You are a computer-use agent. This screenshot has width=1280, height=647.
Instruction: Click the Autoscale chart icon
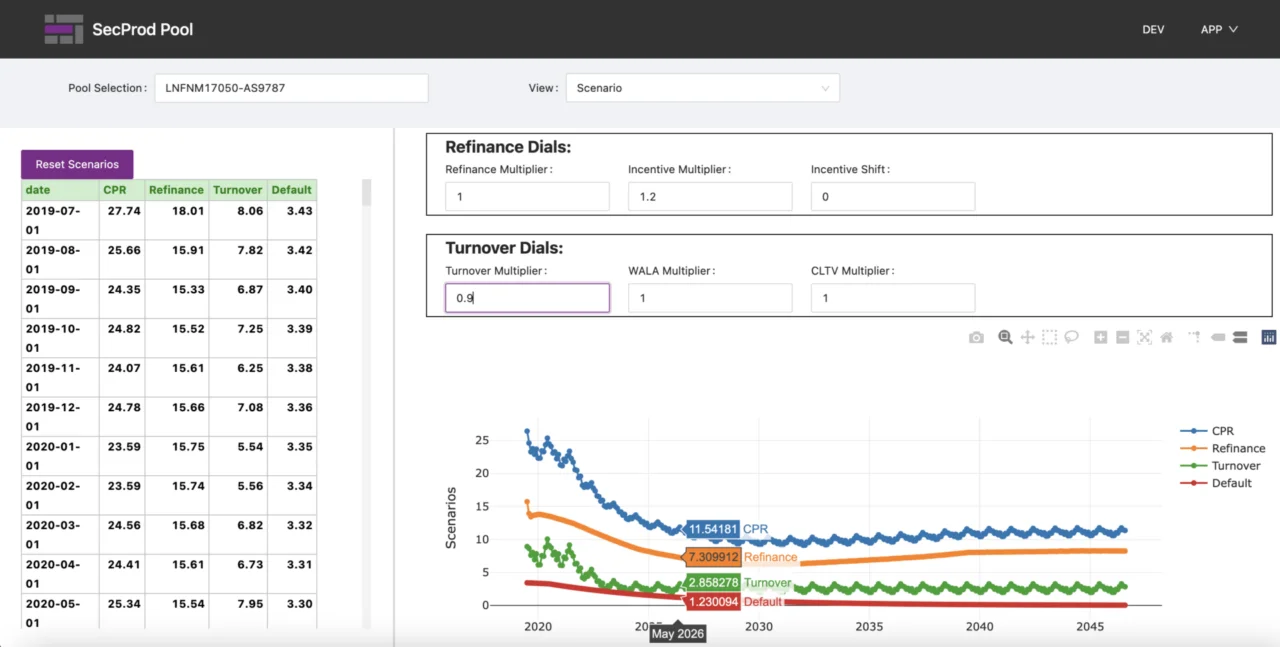[1144, 338]
